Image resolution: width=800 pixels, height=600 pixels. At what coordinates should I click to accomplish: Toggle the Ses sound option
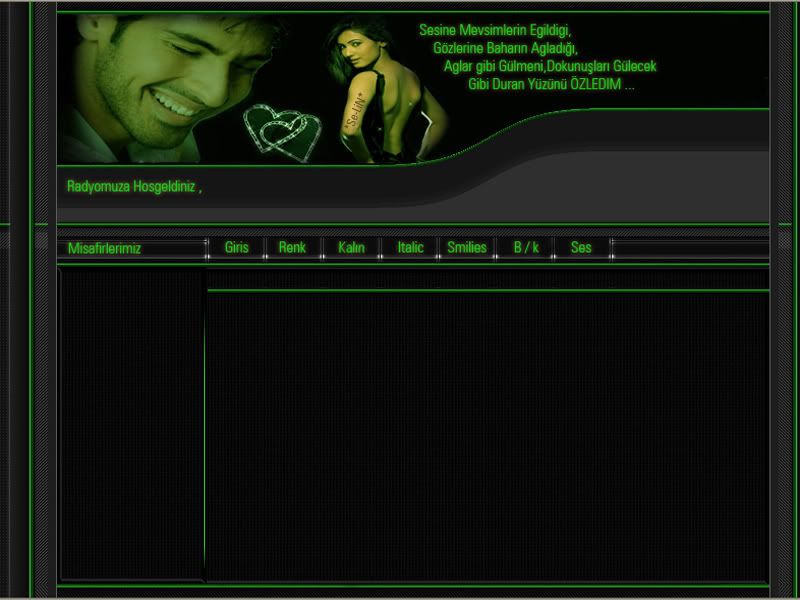pos(581,248)
